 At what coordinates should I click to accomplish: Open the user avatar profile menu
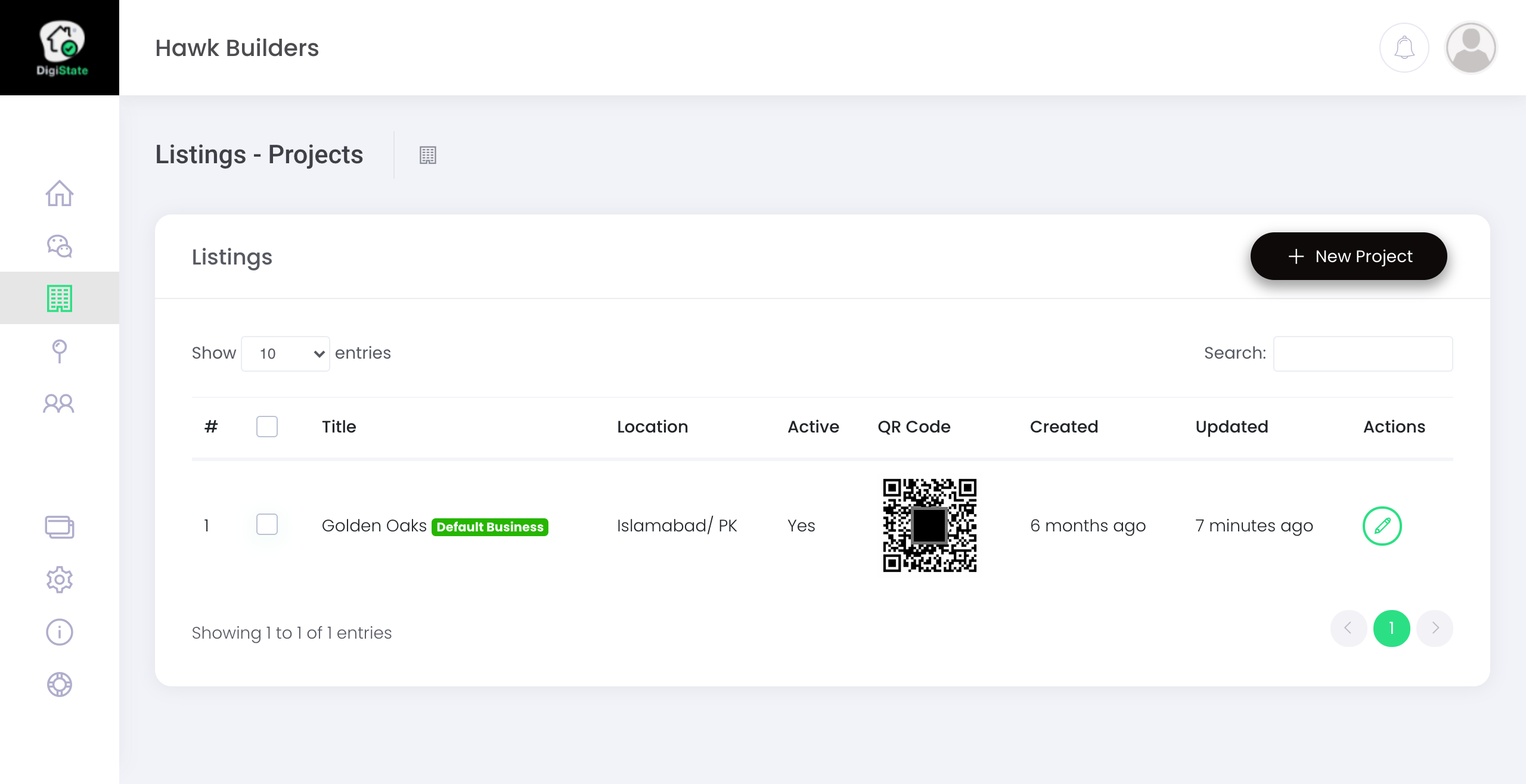[x=1471, y=48]
